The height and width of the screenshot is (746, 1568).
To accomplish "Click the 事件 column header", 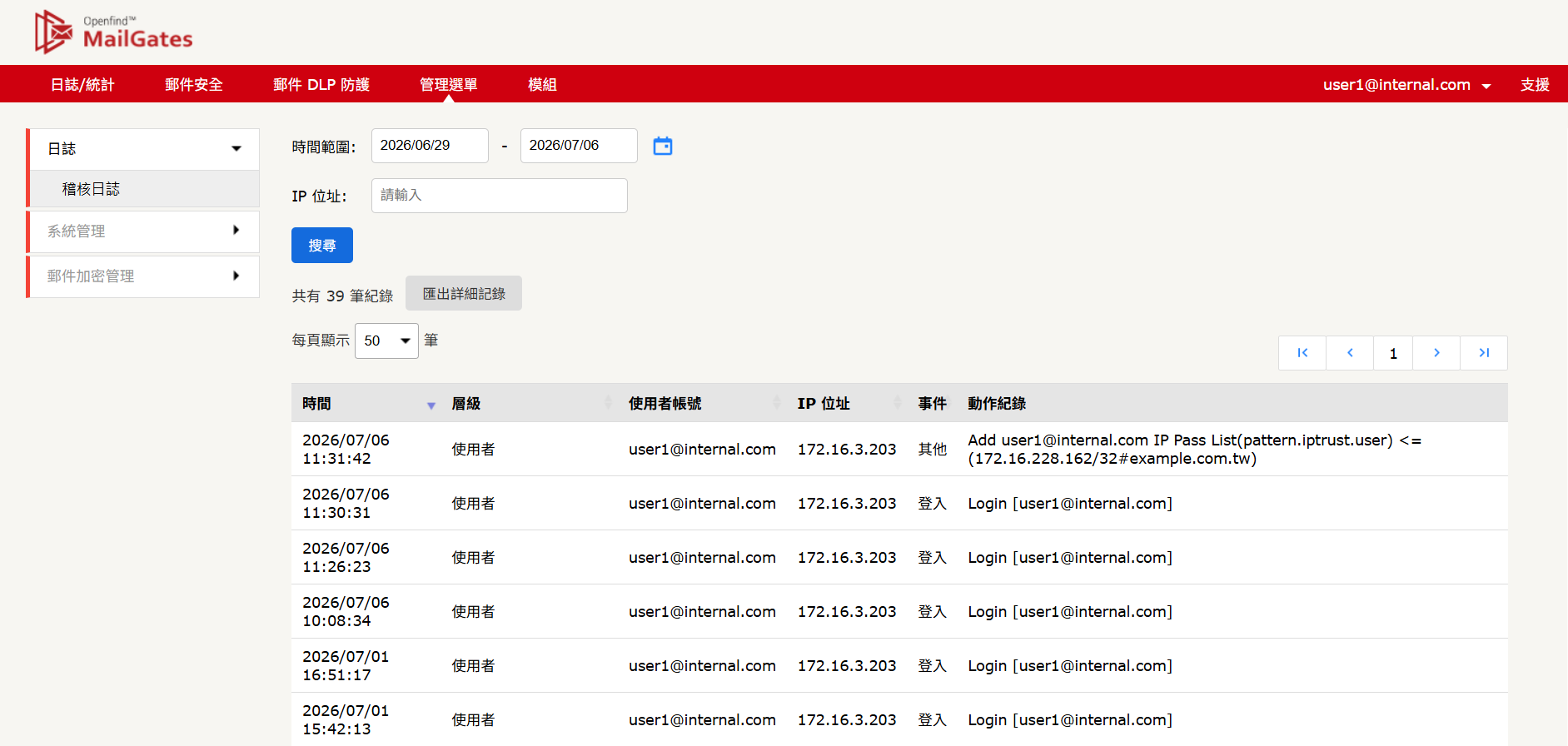I will (x=933, y=404).
